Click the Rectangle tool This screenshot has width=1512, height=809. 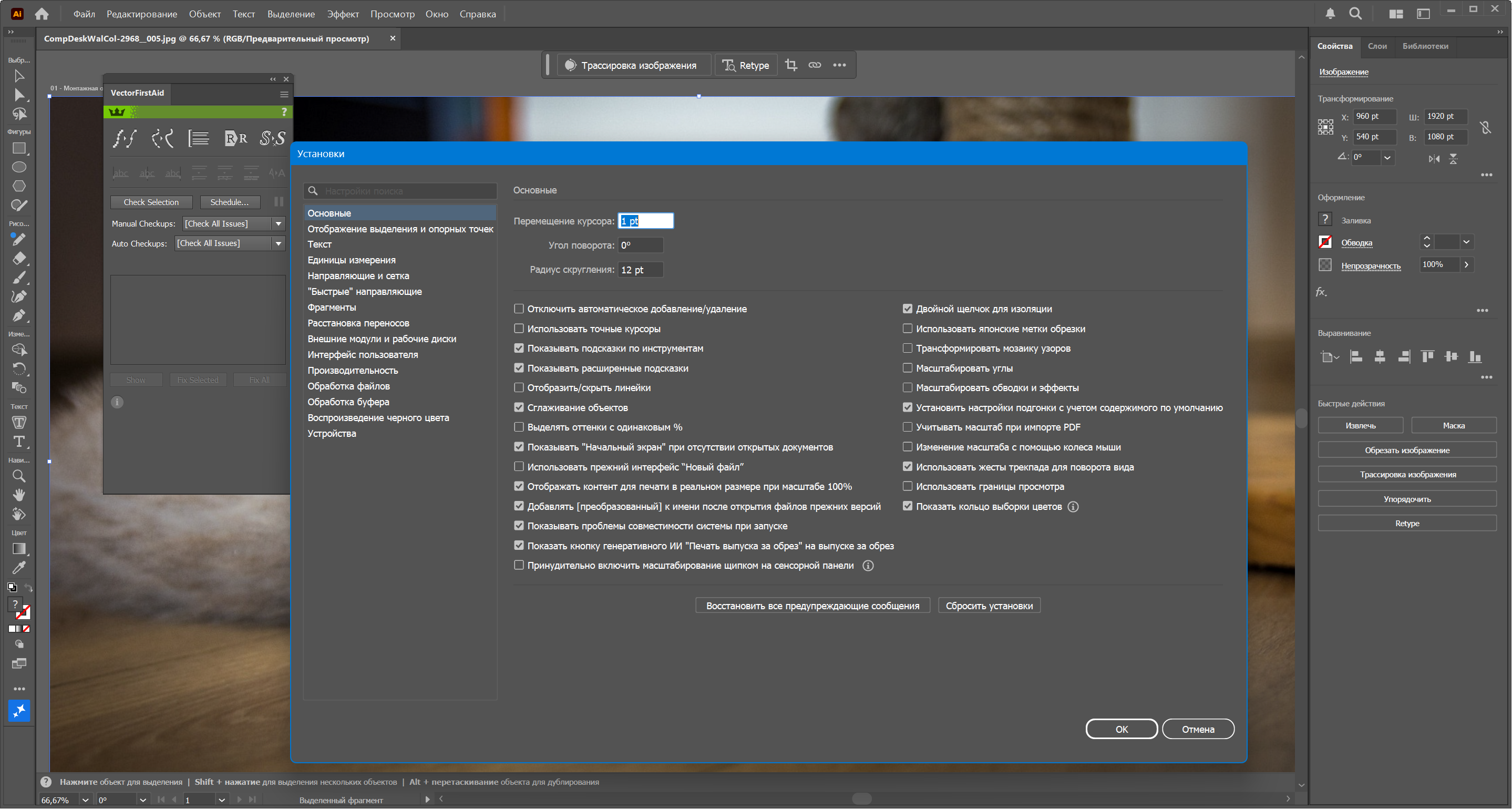[x=19, y=149]
